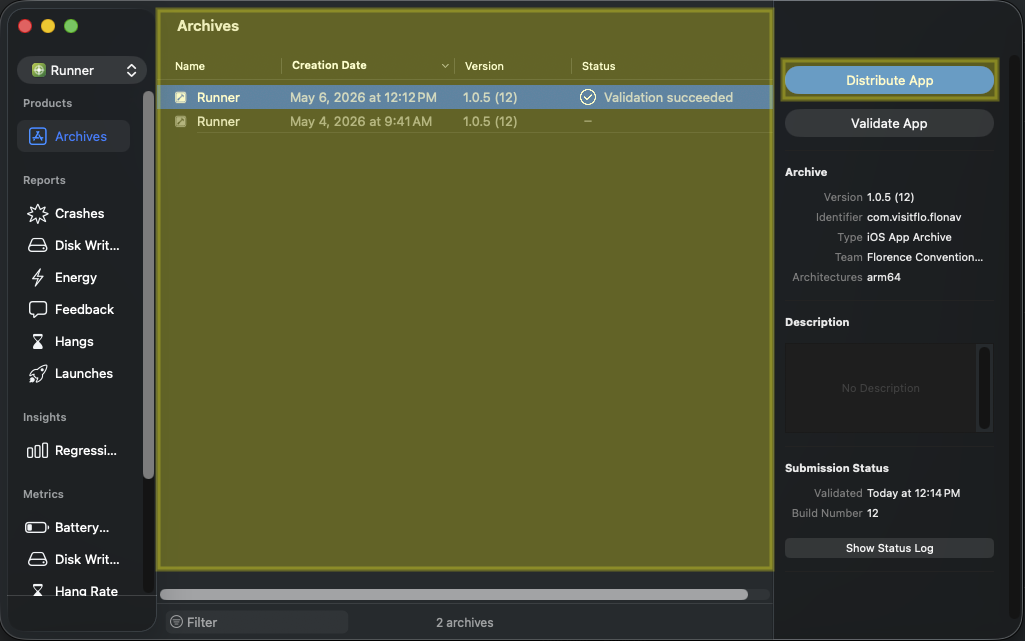Viewport: 1025px width, 641px height.
Task: Select Runner archive from May 4, 2026
Action: click(465, 122)
